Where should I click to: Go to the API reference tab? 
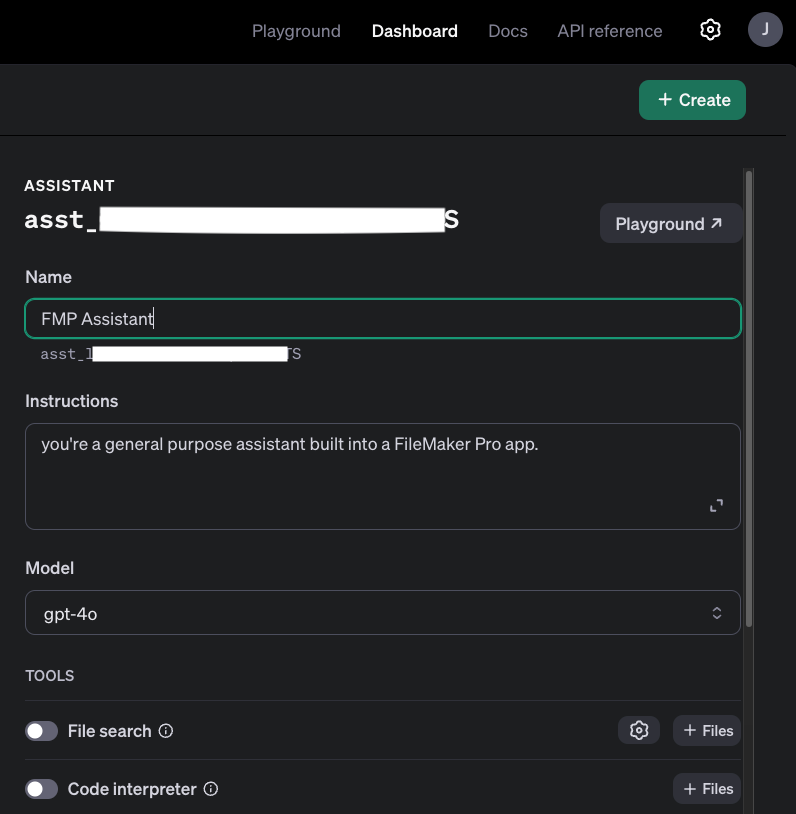pos(609,31)
